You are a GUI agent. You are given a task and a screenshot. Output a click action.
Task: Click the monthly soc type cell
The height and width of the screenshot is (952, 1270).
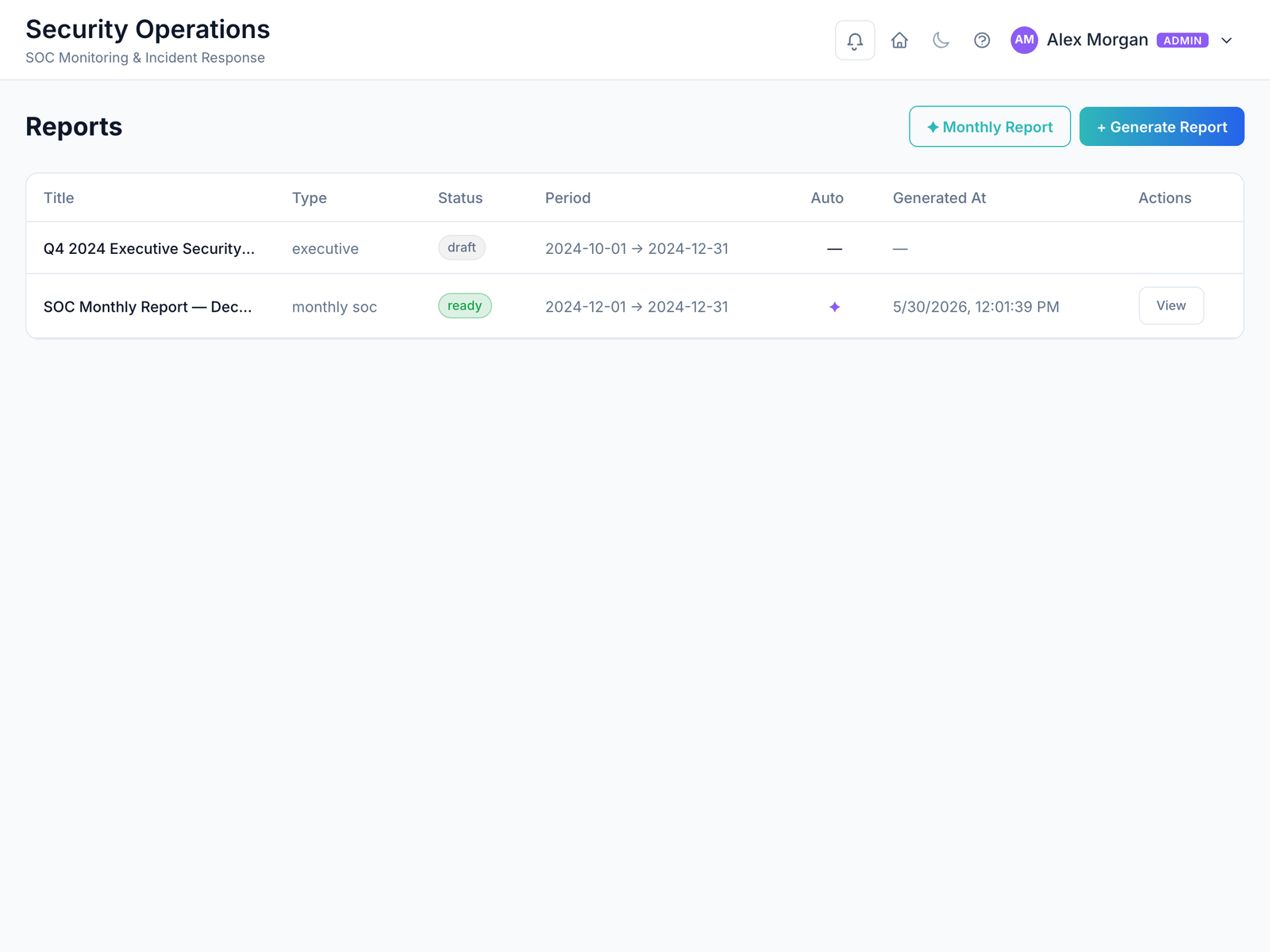334,307
